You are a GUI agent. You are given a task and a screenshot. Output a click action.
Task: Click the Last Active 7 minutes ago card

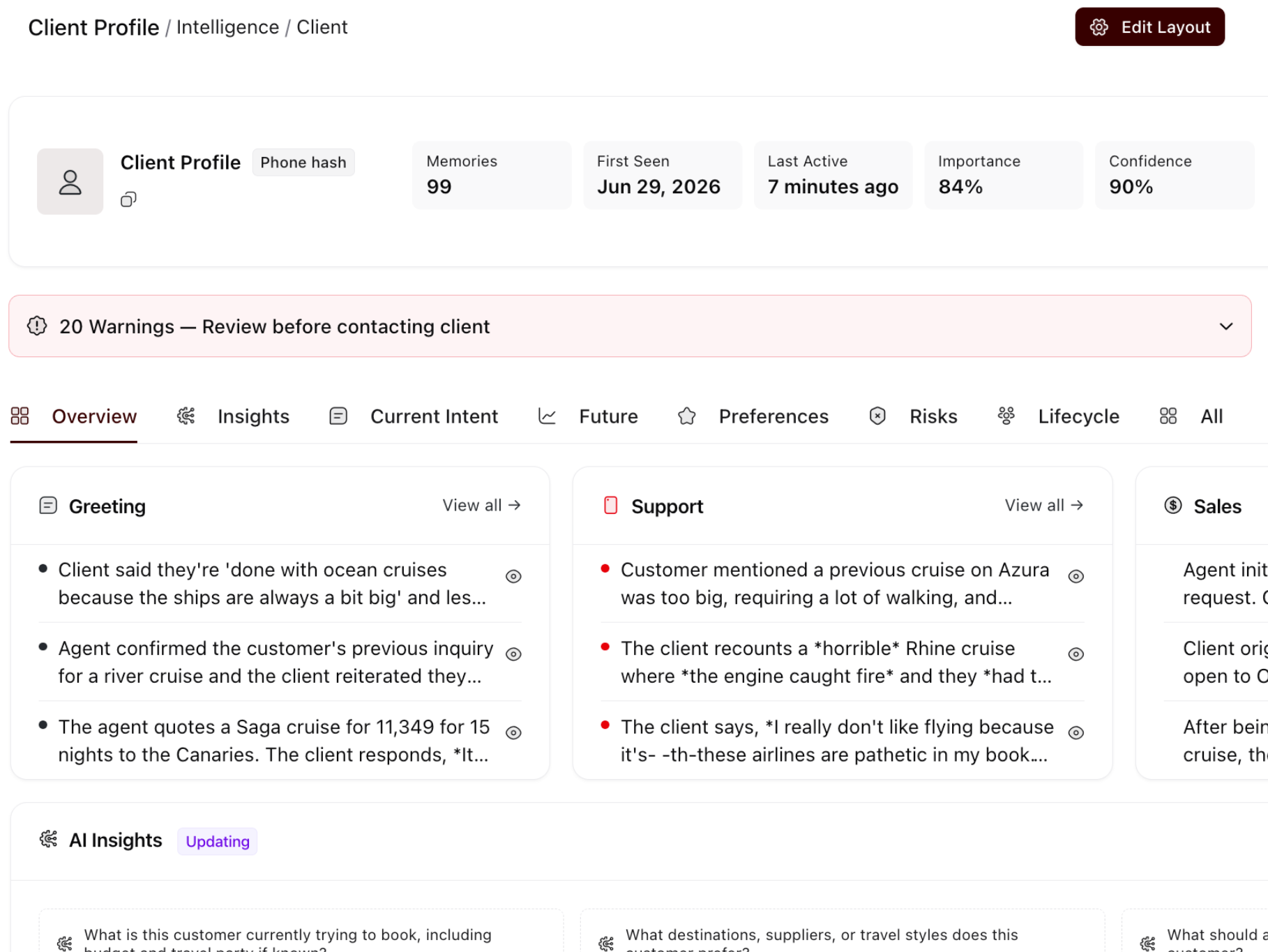(x=833, y=175)
